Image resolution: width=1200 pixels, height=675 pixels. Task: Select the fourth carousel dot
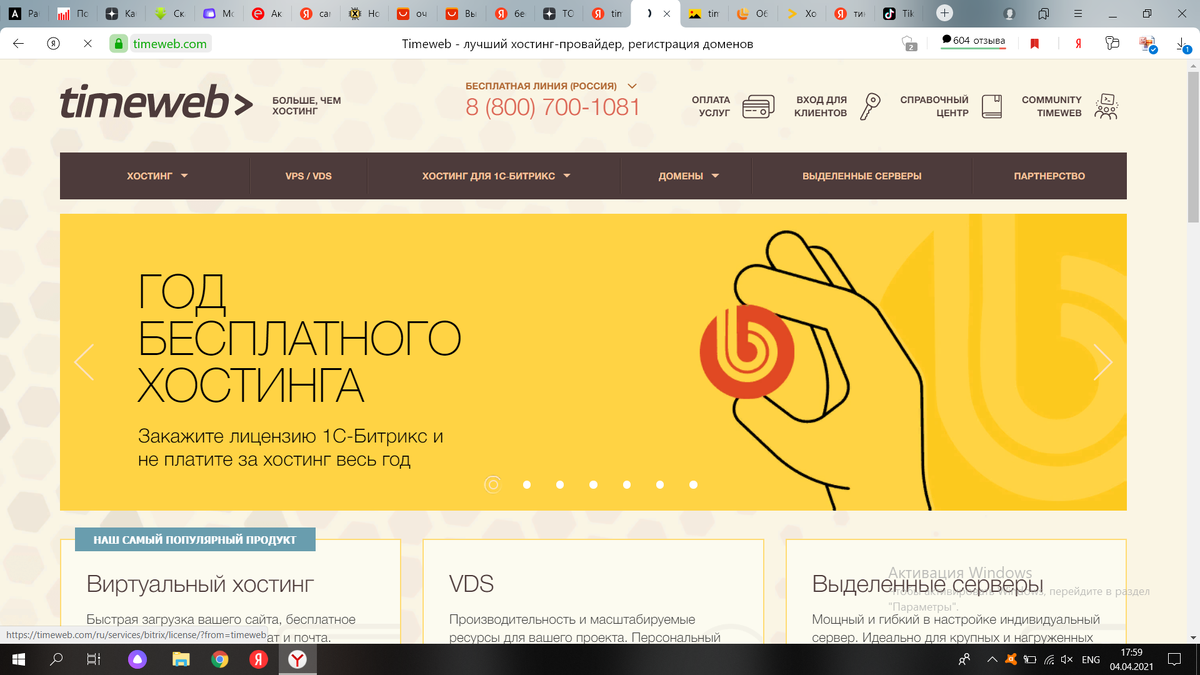point(593,484)
